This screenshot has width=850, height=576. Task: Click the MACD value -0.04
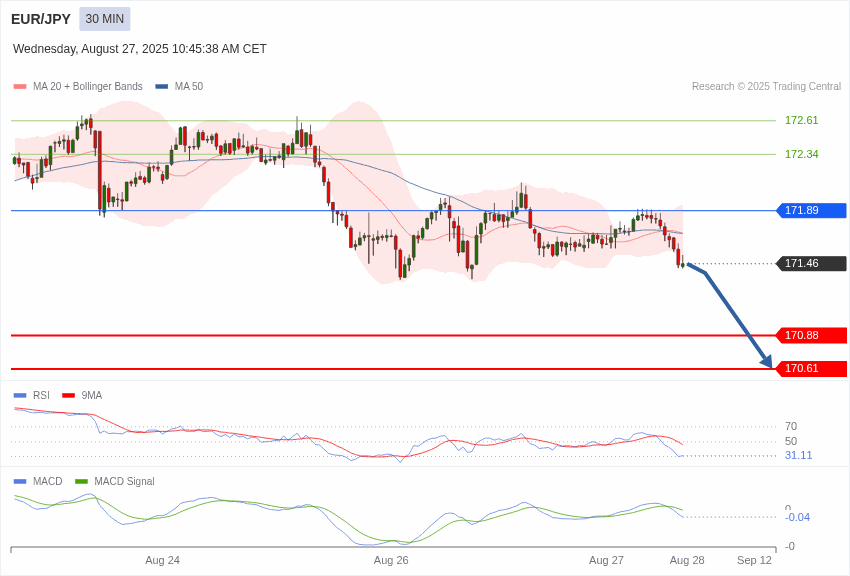[797, 517]
